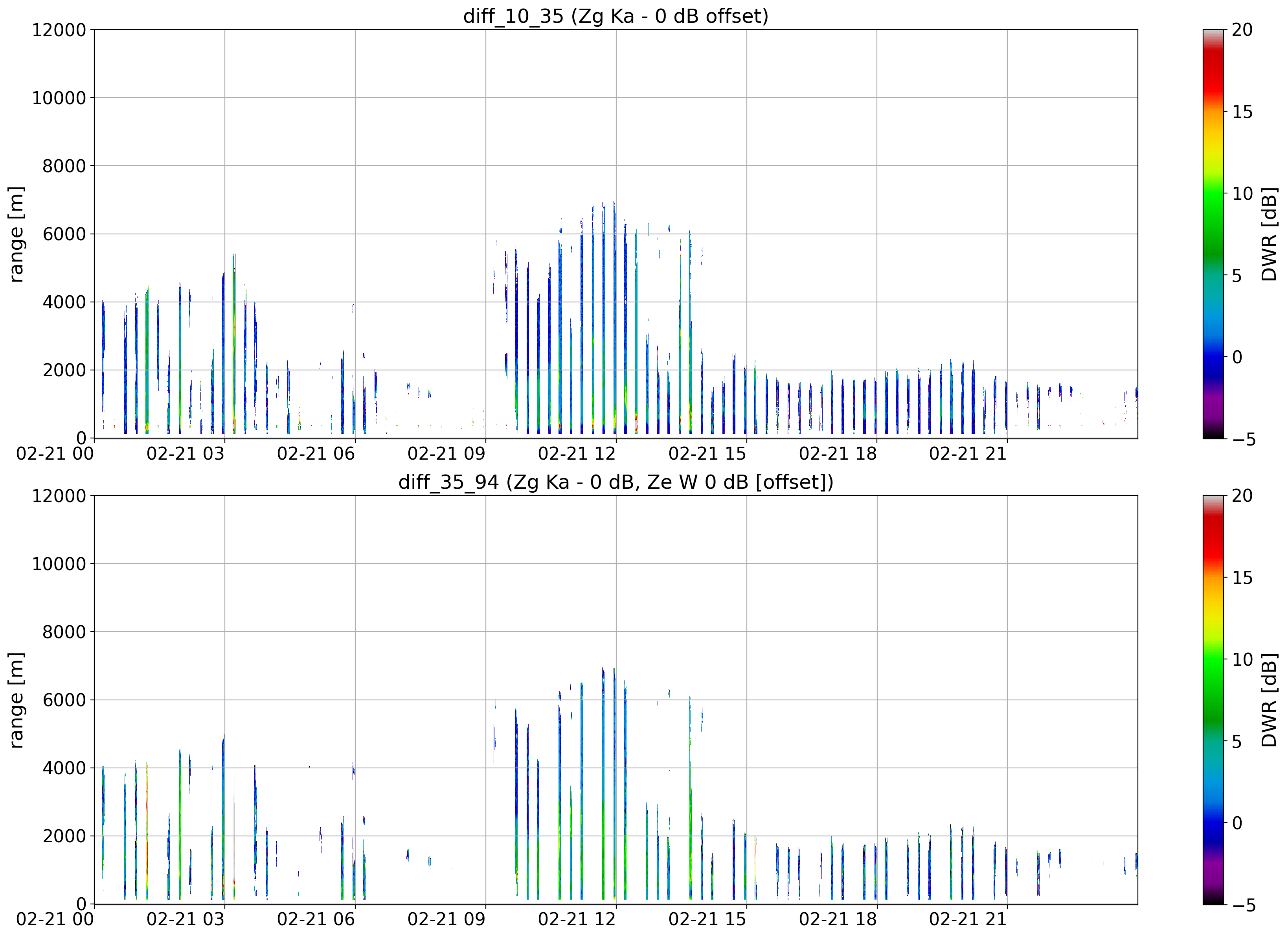Click the title 'diff_35_94 (Zg Ka - 0 dB, Ze W 0 dB [offset])'
Image resolution: width=1288 pixels, height=937 pixels.
(x=616, y=482)
